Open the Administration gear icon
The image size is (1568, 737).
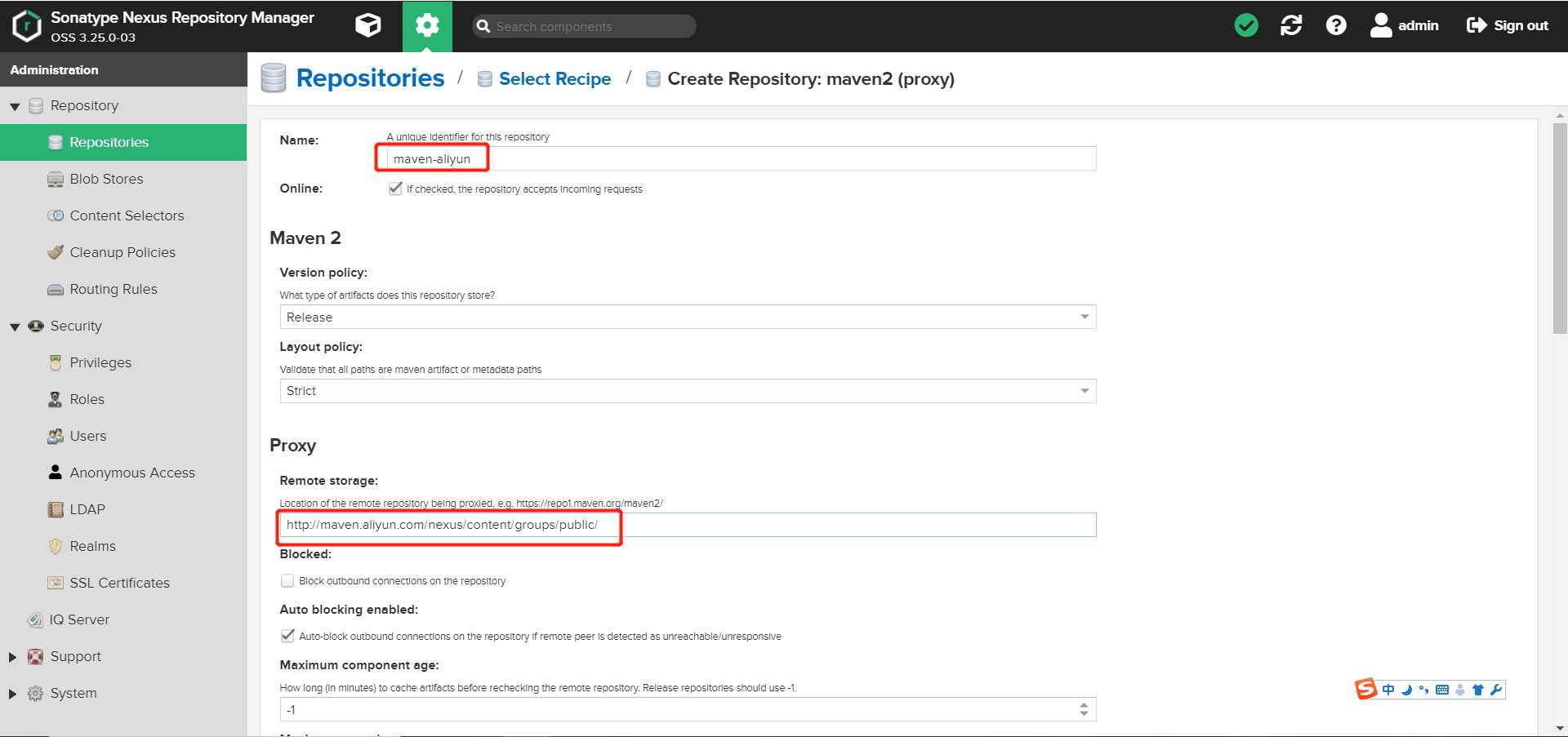pos(427,26)
